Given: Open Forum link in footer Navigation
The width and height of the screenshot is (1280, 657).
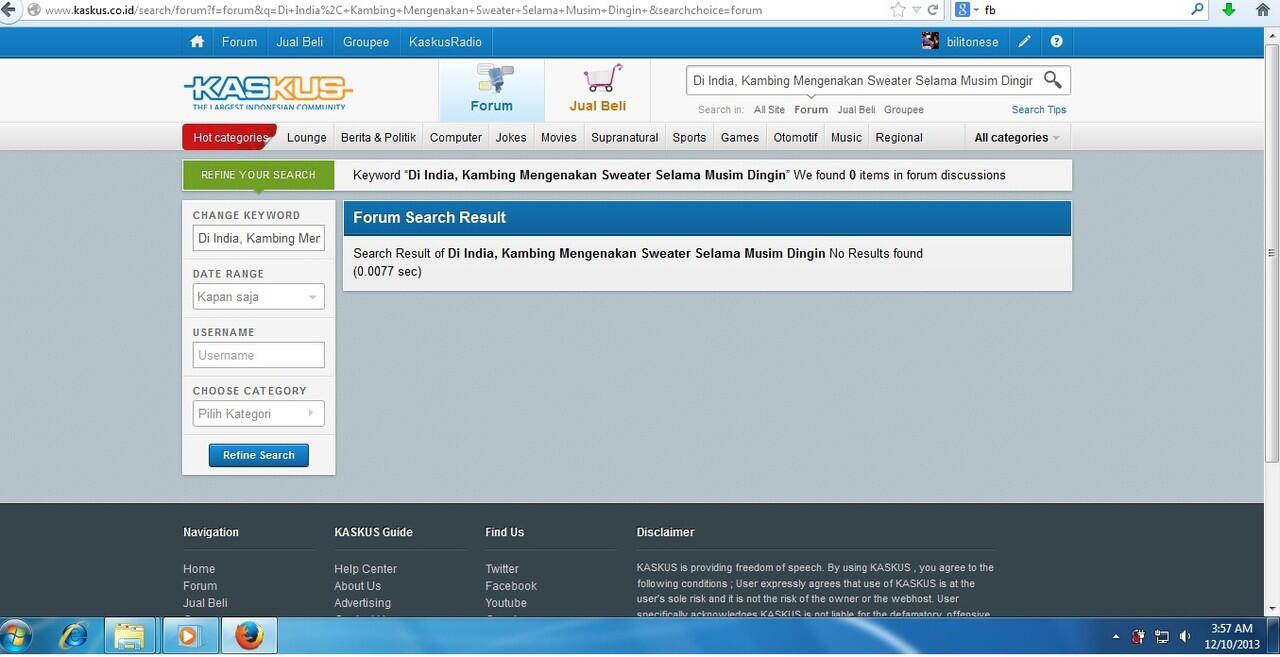Looking at the screenshot, I should click(200, 586).
